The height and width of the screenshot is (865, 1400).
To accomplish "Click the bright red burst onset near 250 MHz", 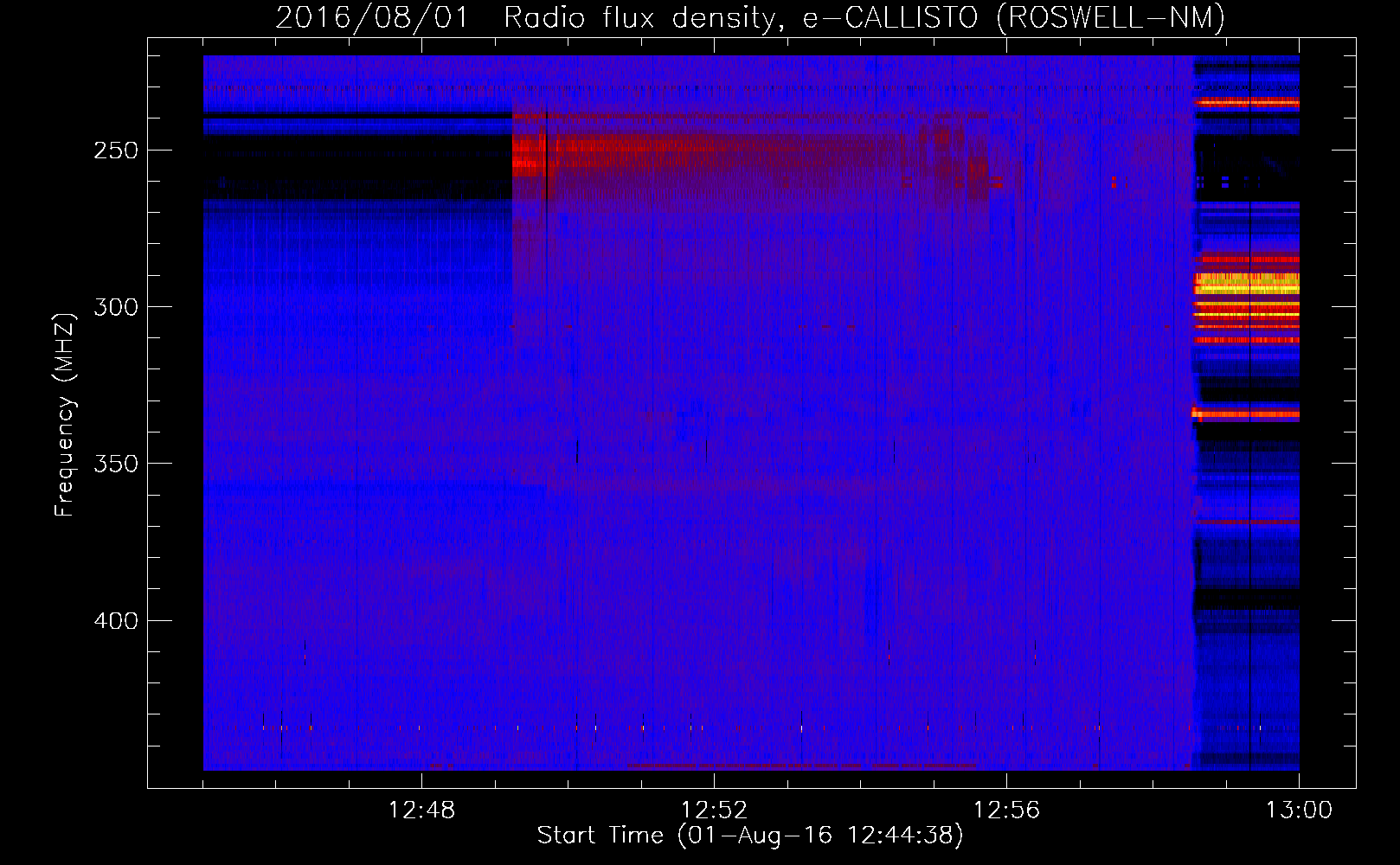I will tap(530, 156).
